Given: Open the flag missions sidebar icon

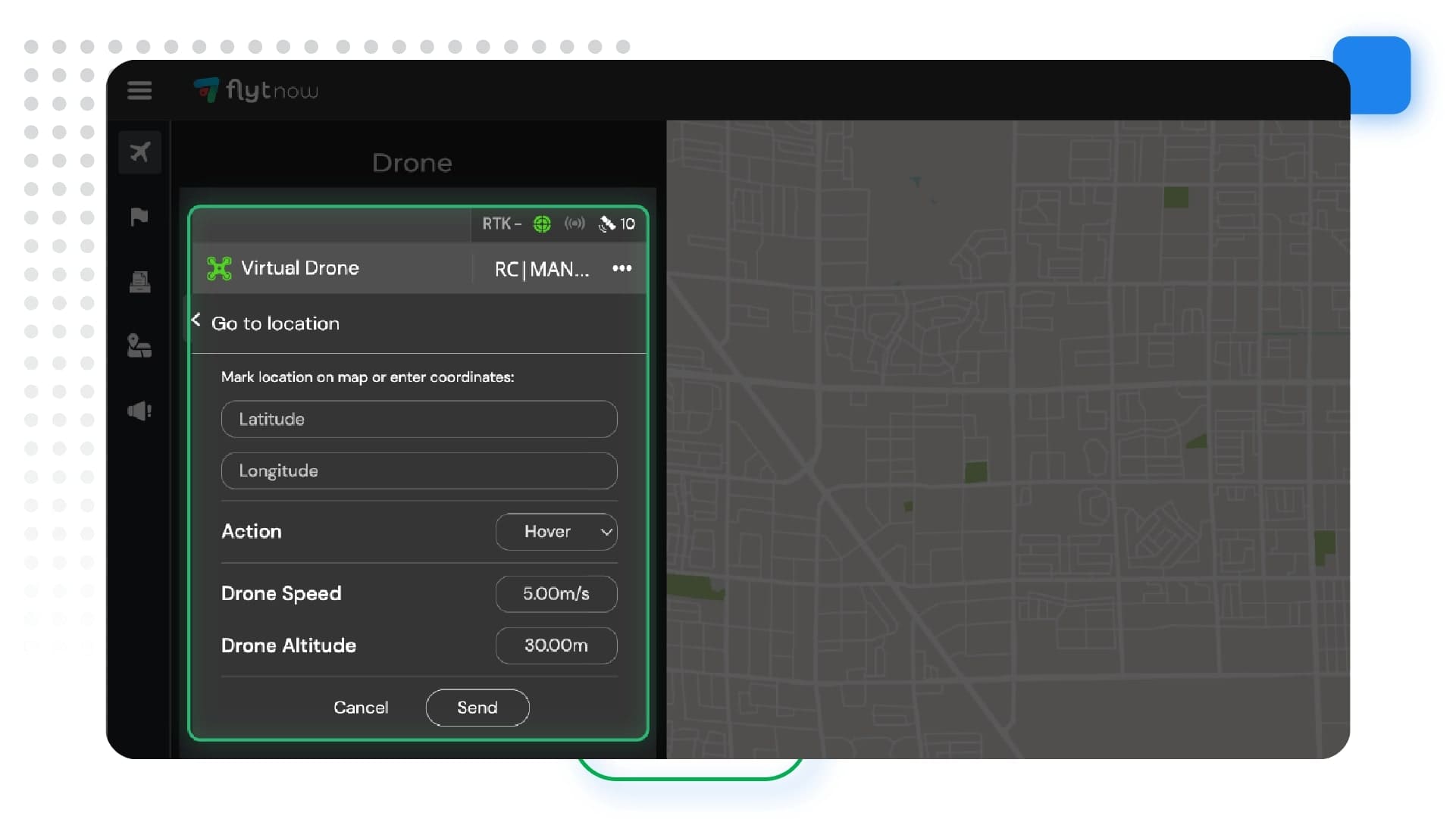Looking at the screenshot, I should [139, 217].
